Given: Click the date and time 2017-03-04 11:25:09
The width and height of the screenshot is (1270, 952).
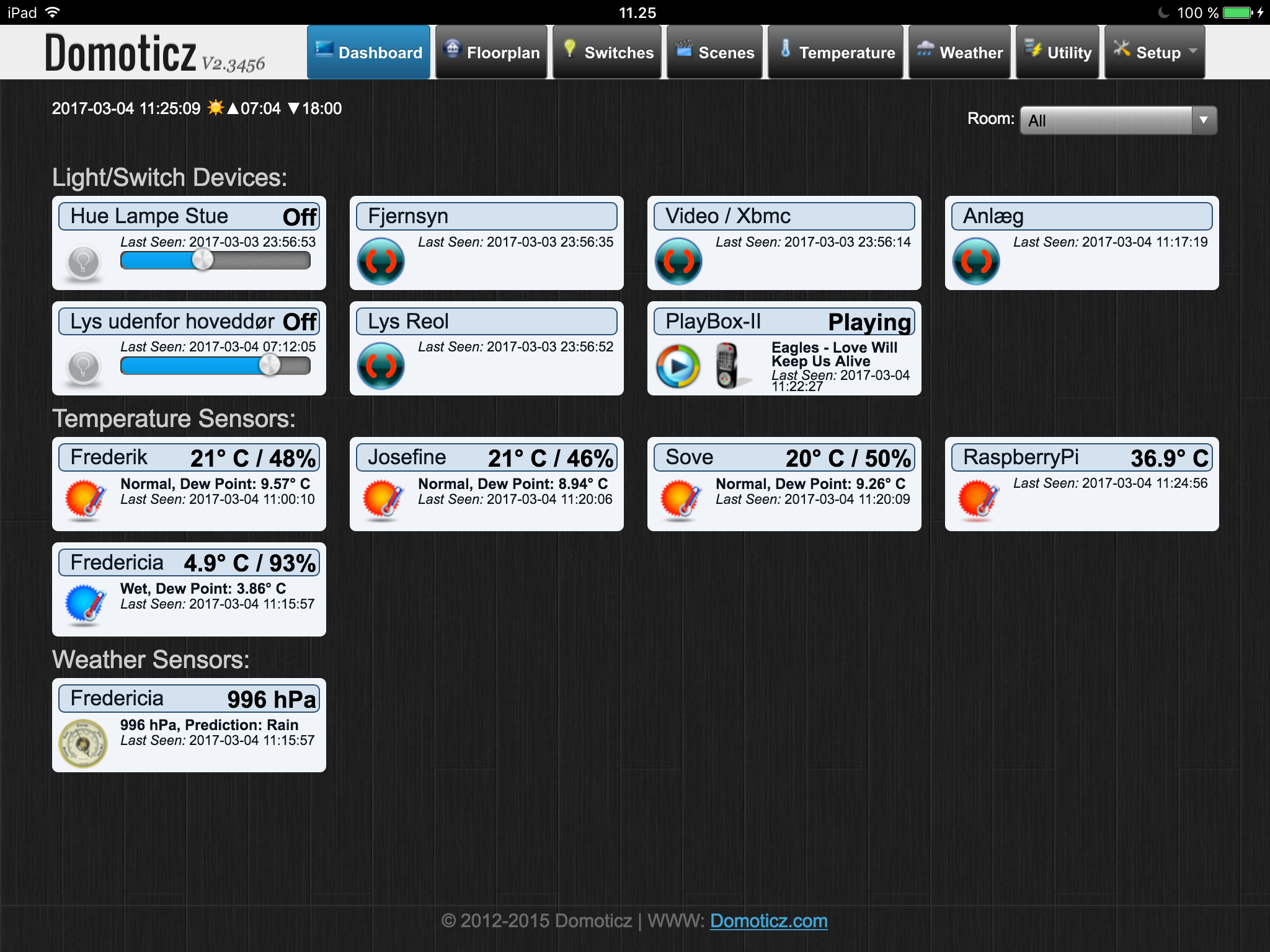Looking at the screenshot, I should 126,108.
